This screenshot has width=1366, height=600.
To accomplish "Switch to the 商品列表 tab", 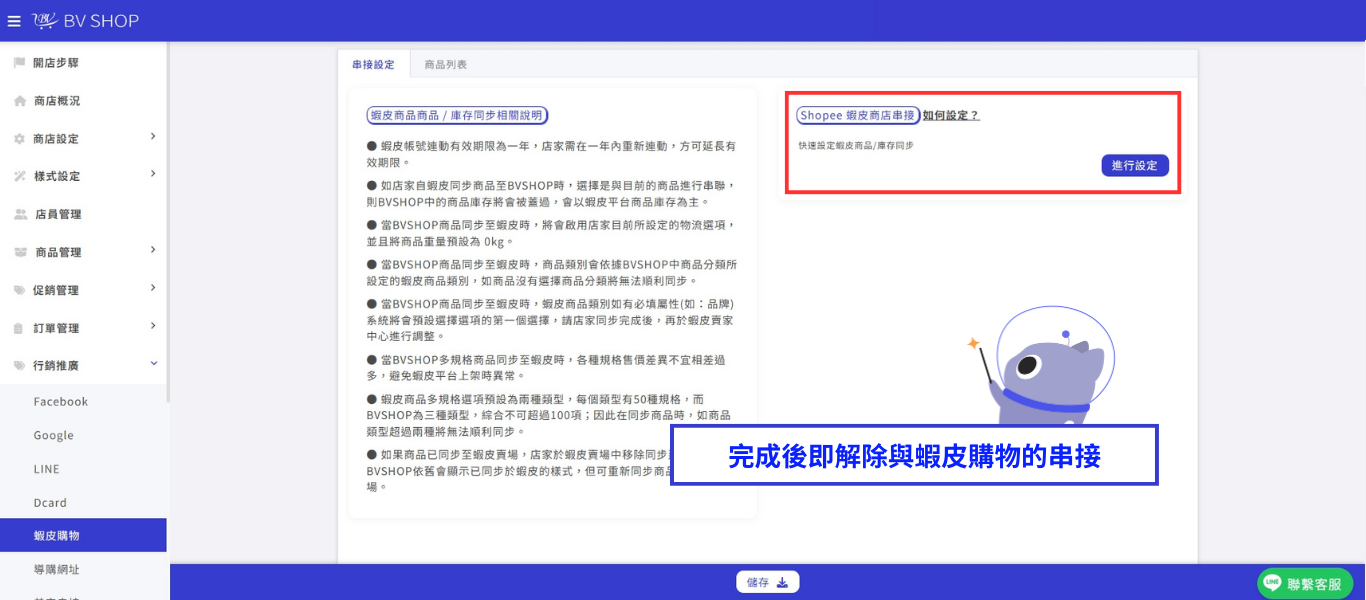I will tap(445, 64).
